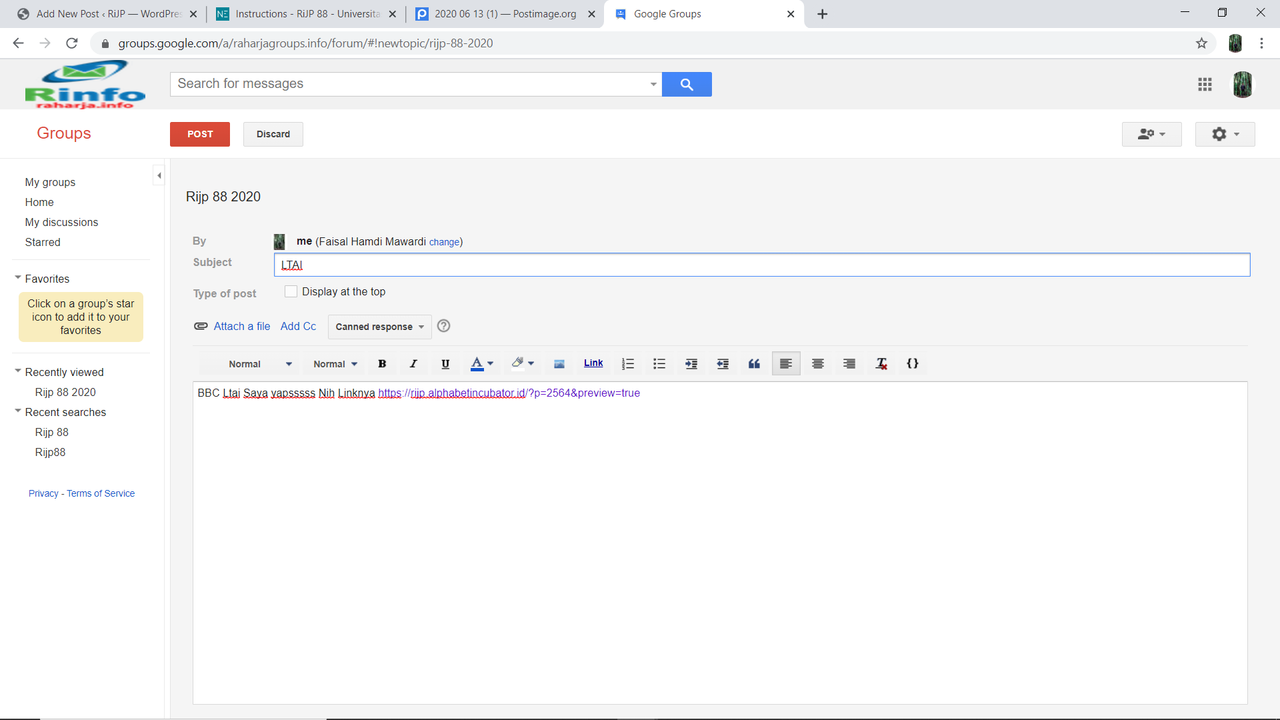Screen dimensions: 1280x720
Task: Apply underline formatting
Action: [x=445, y=364]
